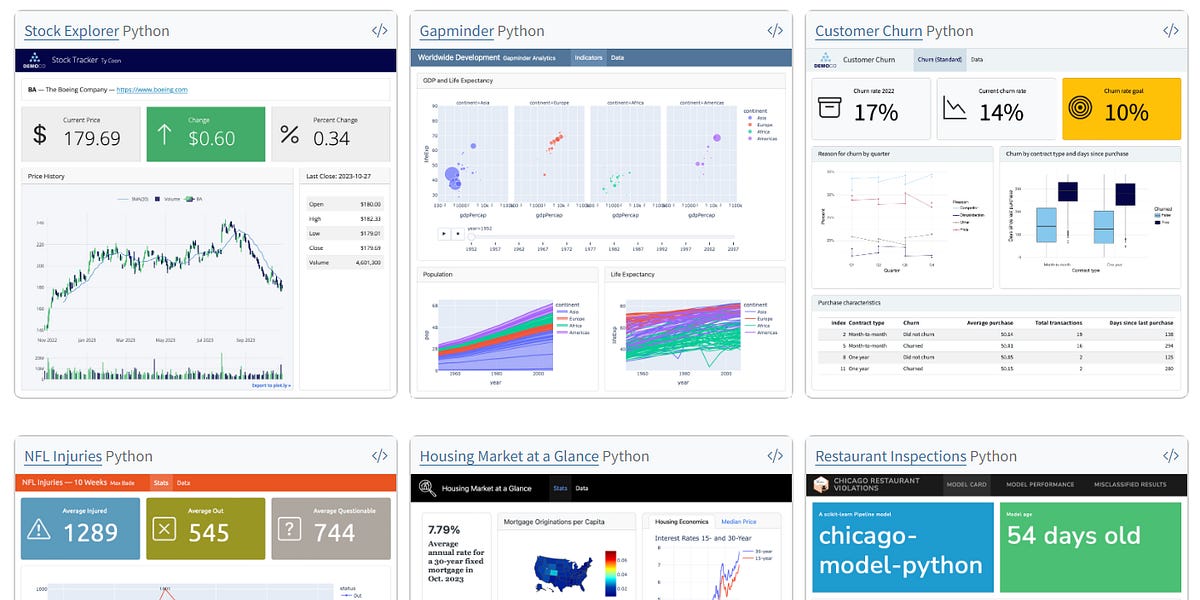
Task: Click the DemoCo logo in Stock Tracker header
Action: (33, 60)
